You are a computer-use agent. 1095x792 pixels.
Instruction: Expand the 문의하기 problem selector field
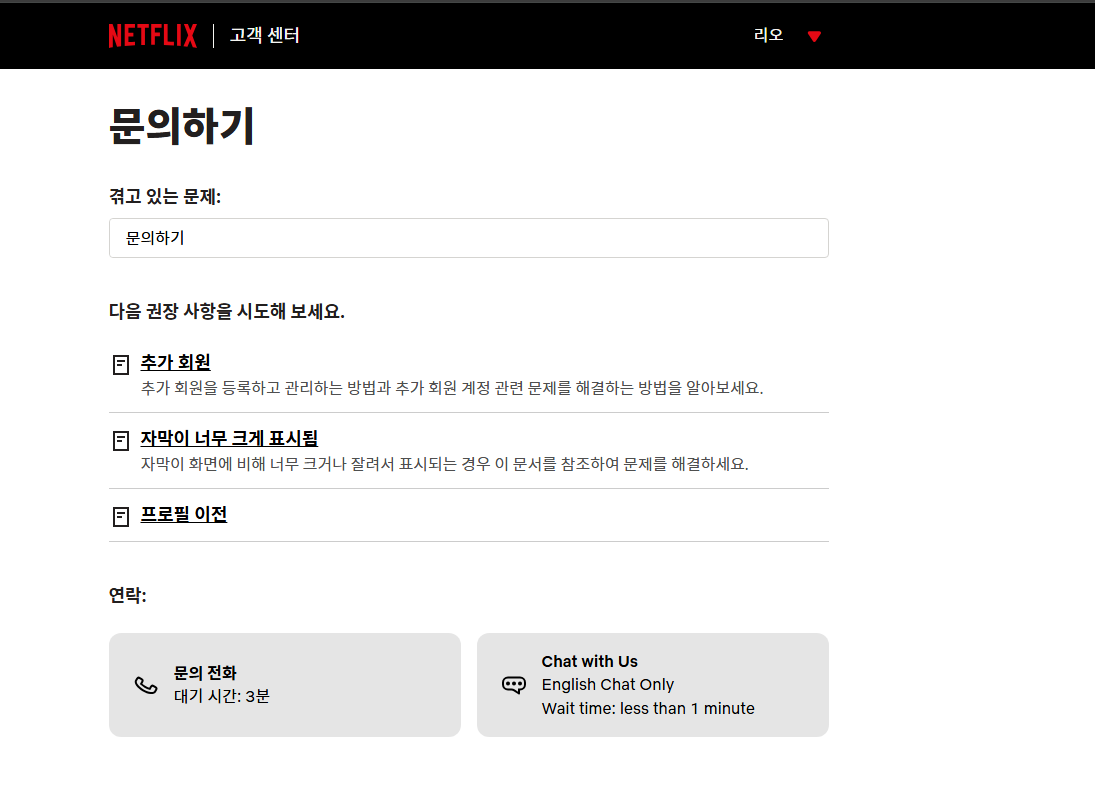click(x=468, y=238)
